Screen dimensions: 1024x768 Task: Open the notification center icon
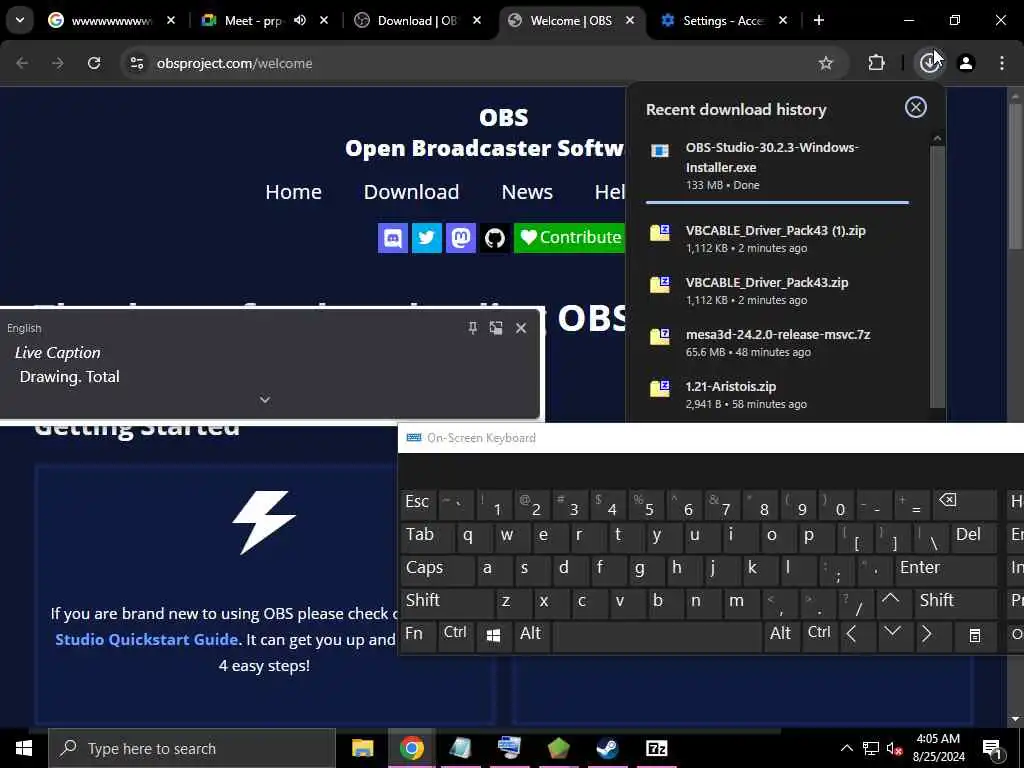992,748
